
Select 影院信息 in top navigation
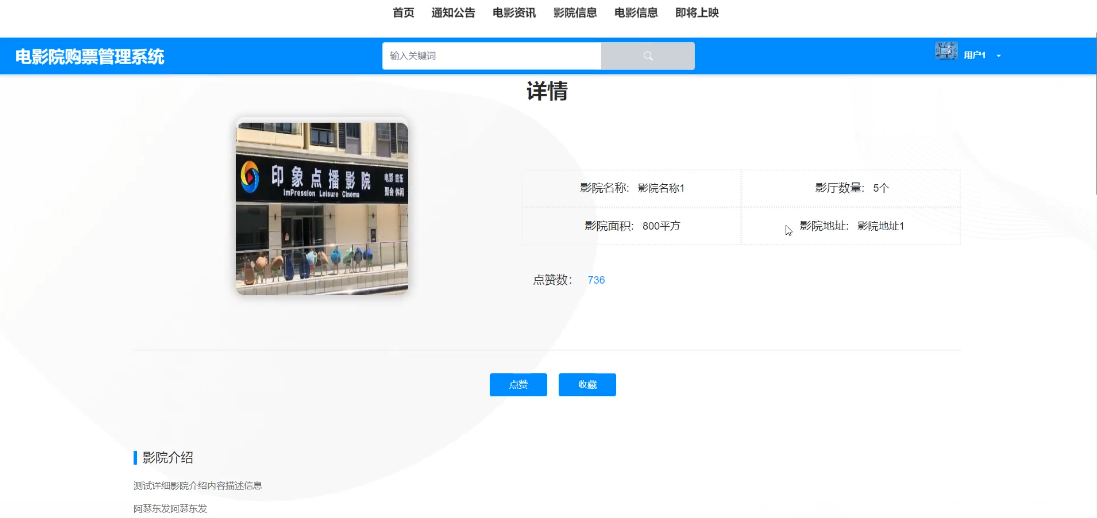pos(575,13)
